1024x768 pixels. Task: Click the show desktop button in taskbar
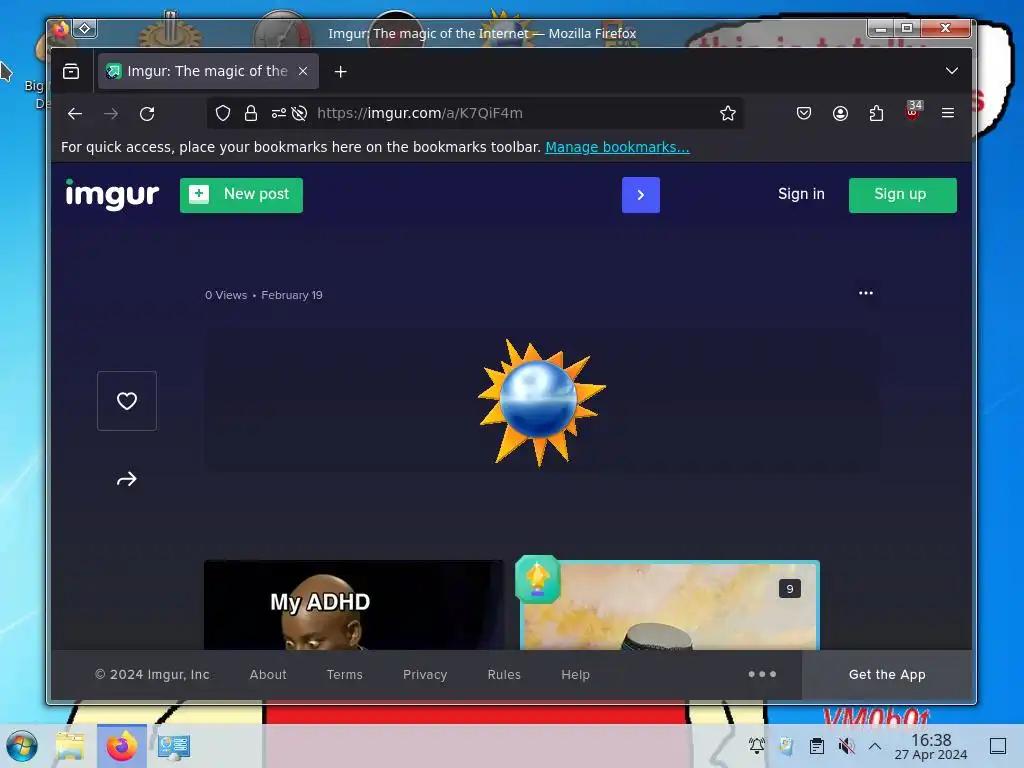(x=998, y=746)
